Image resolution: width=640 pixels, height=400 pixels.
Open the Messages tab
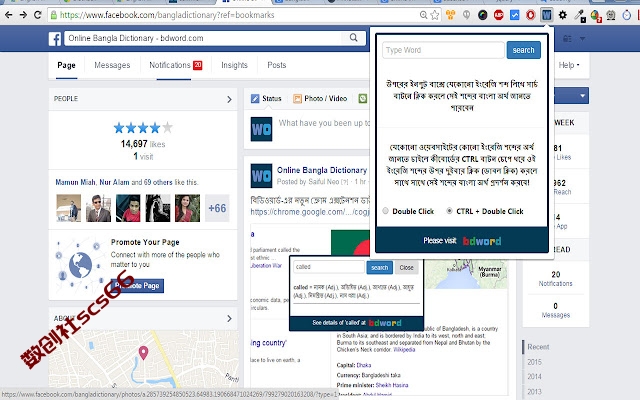click(112, 65)
